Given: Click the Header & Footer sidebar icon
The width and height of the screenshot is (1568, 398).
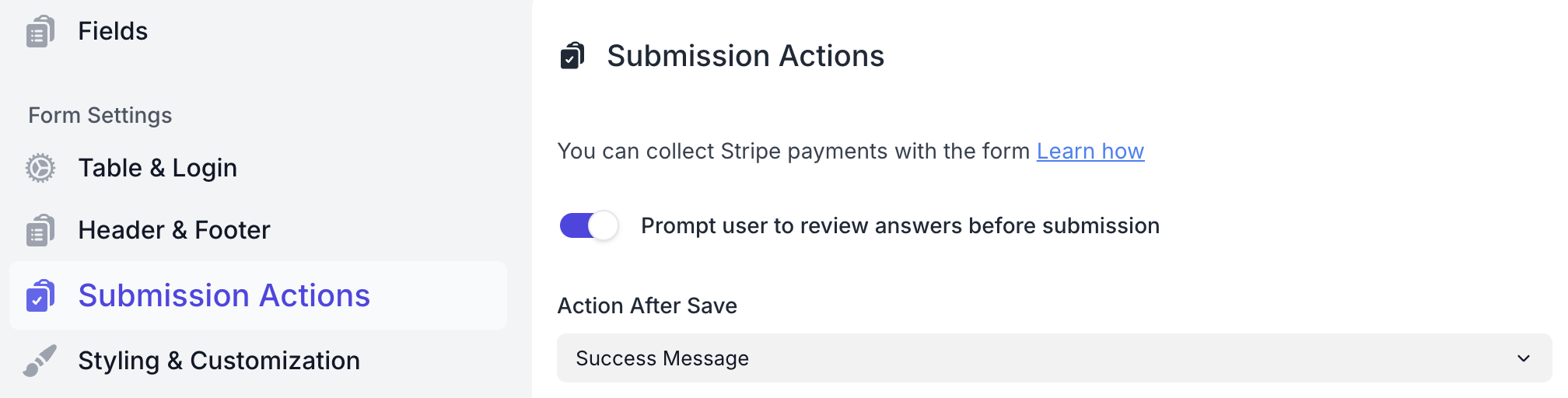Looking at the screenshot, I should (x=40, y=230).
